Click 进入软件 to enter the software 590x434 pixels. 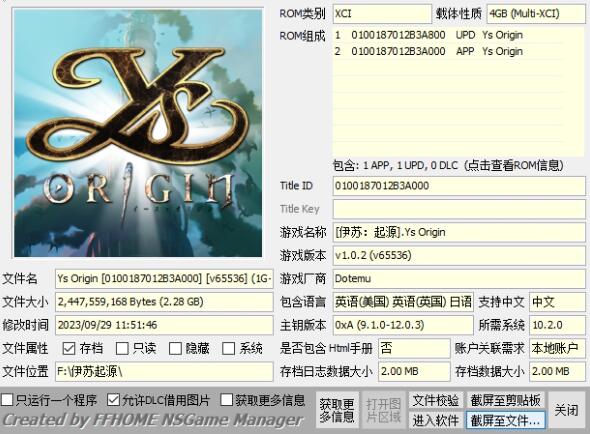coord(436,420)
